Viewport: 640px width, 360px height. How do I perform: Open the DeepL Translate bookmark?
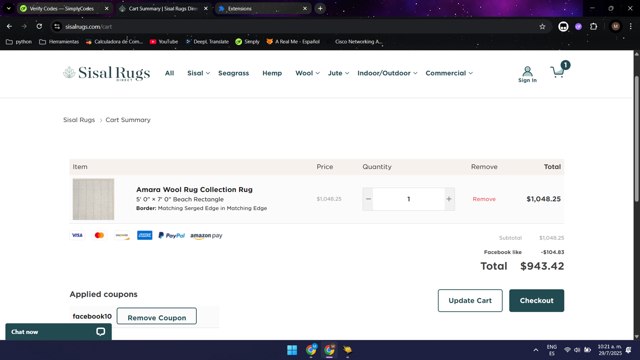[207, 42]
